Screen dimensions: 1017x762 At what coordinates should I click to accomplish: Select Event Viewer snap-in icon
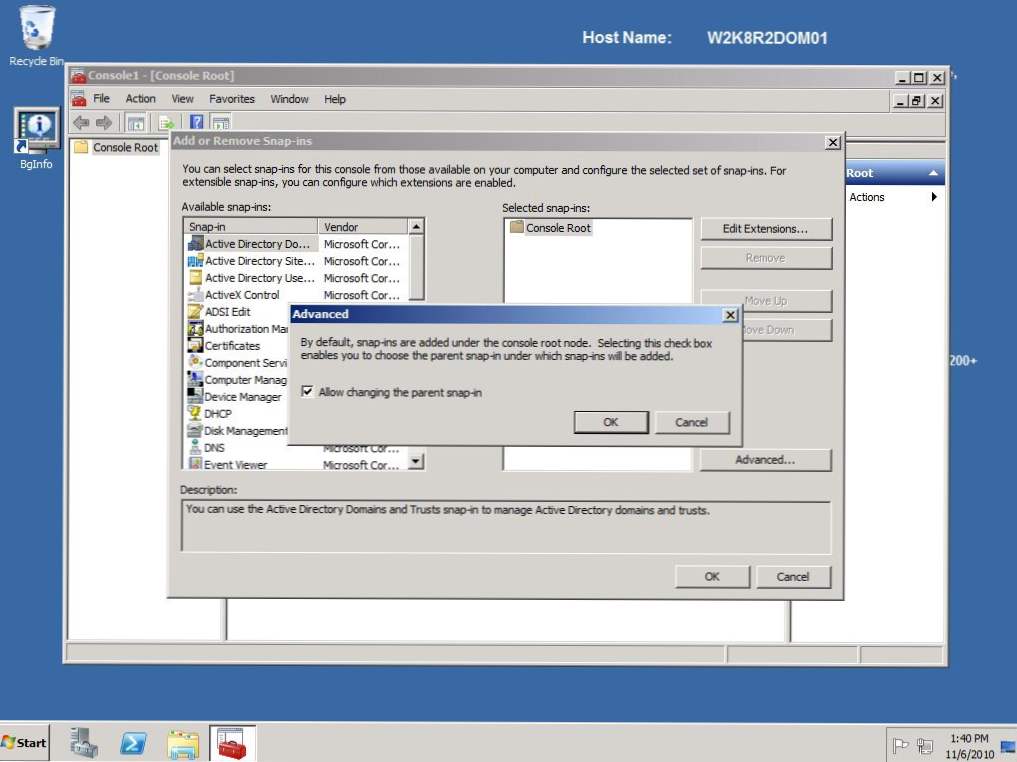[x=195, y=464]
